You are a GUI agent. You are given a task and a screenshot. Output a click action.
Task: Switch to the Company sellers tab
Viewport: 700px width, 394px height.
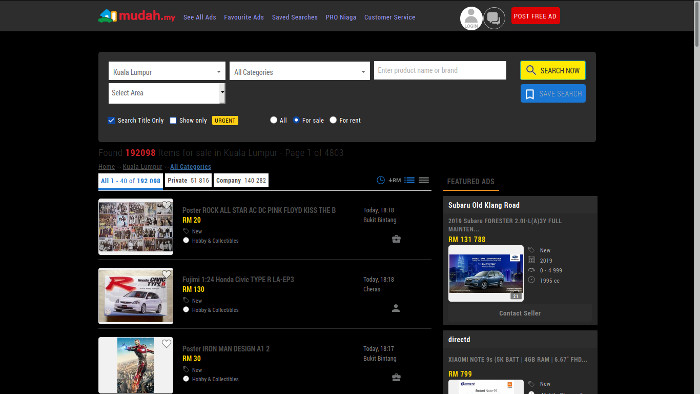241,180
